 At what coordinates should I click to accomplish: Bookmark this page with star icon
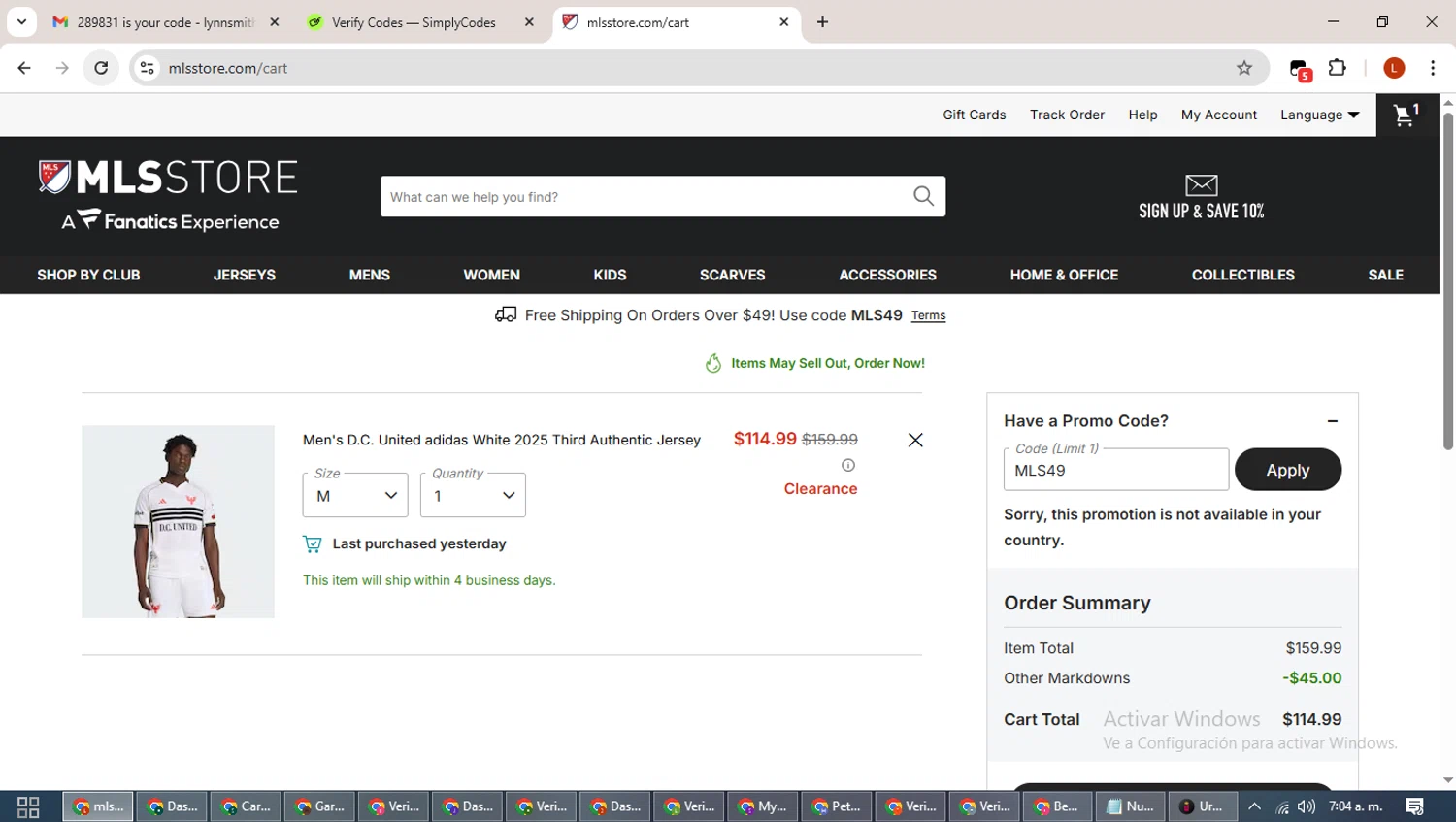pyautogui.click(x=1244, y=68)
